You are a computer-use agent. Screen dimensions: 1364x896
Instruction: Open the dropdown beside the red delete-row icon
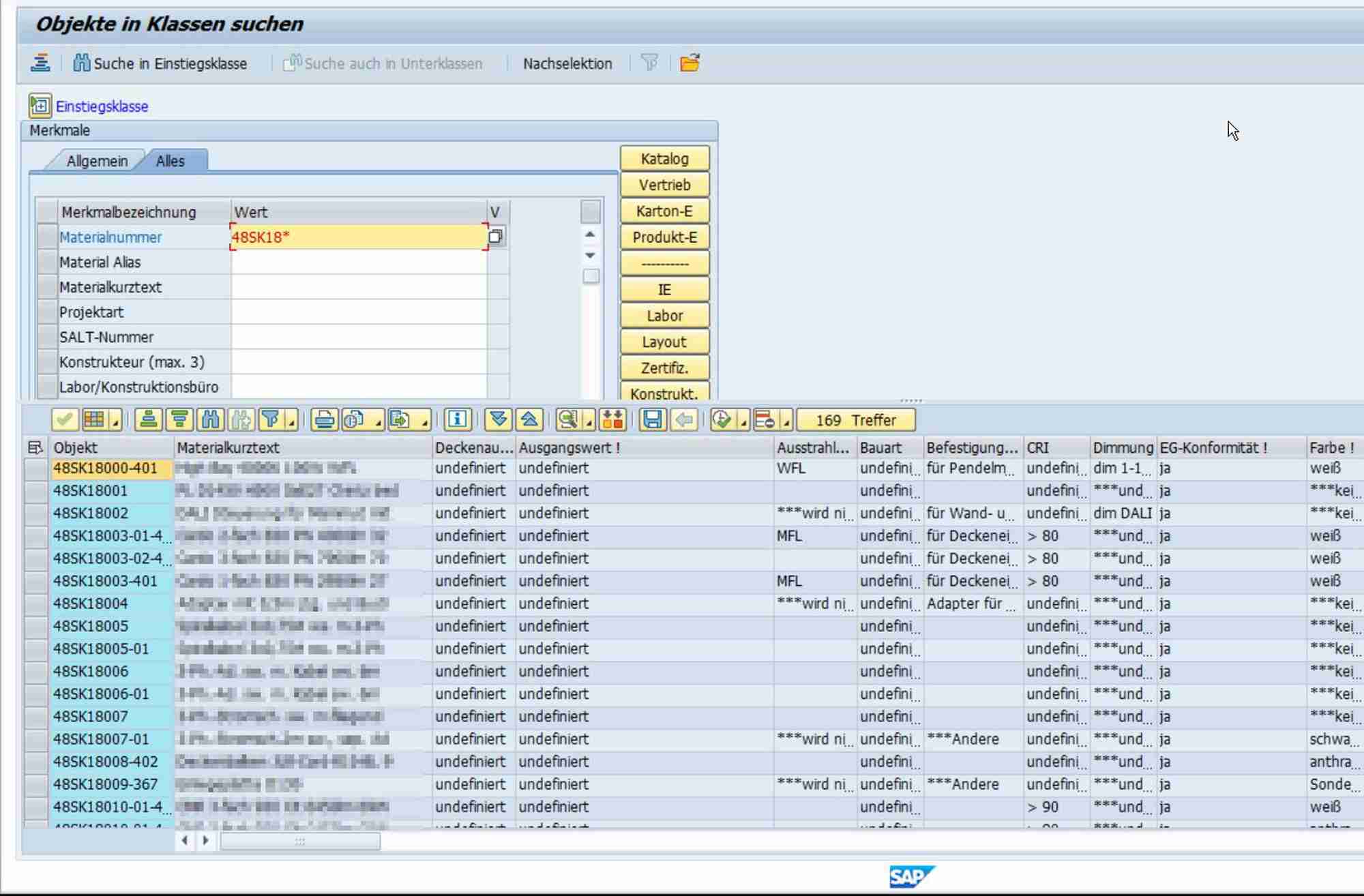[786, 421]
